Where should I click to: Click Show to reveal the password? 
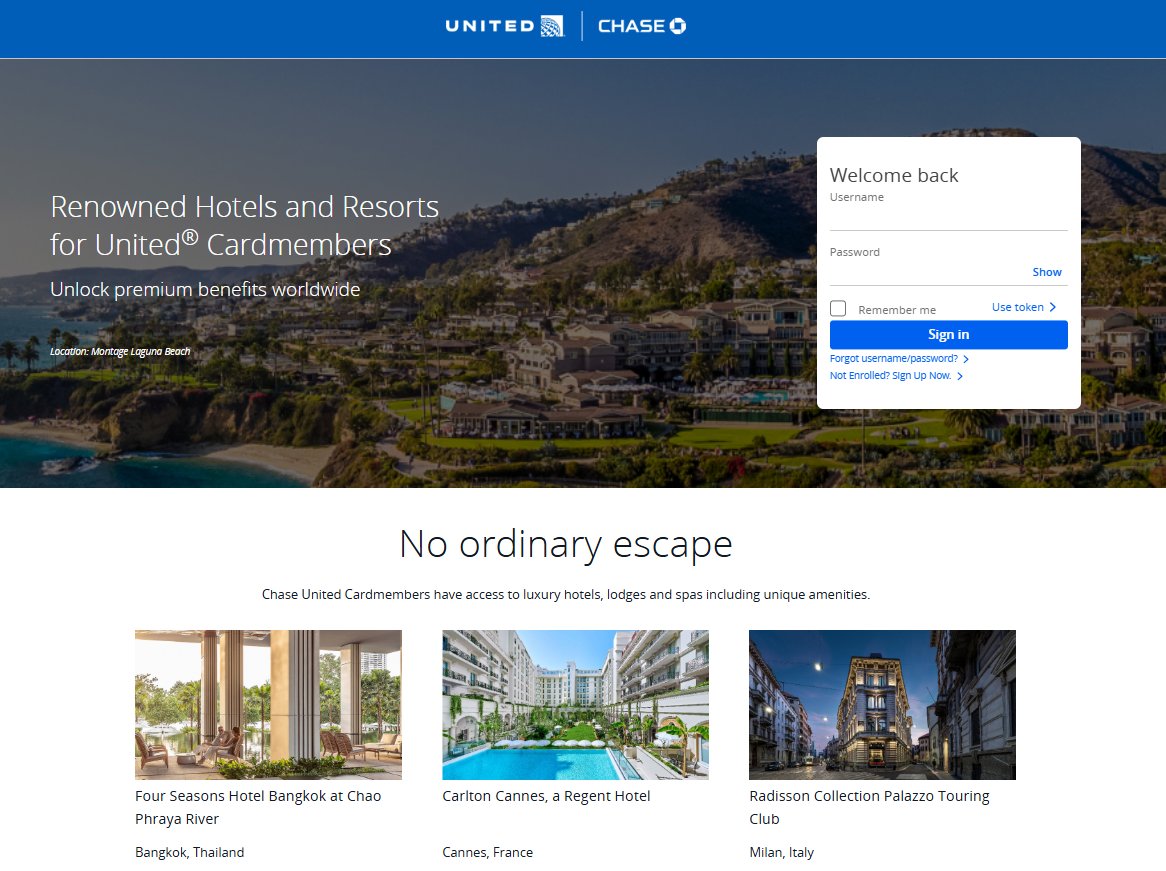pos(1046,272)
